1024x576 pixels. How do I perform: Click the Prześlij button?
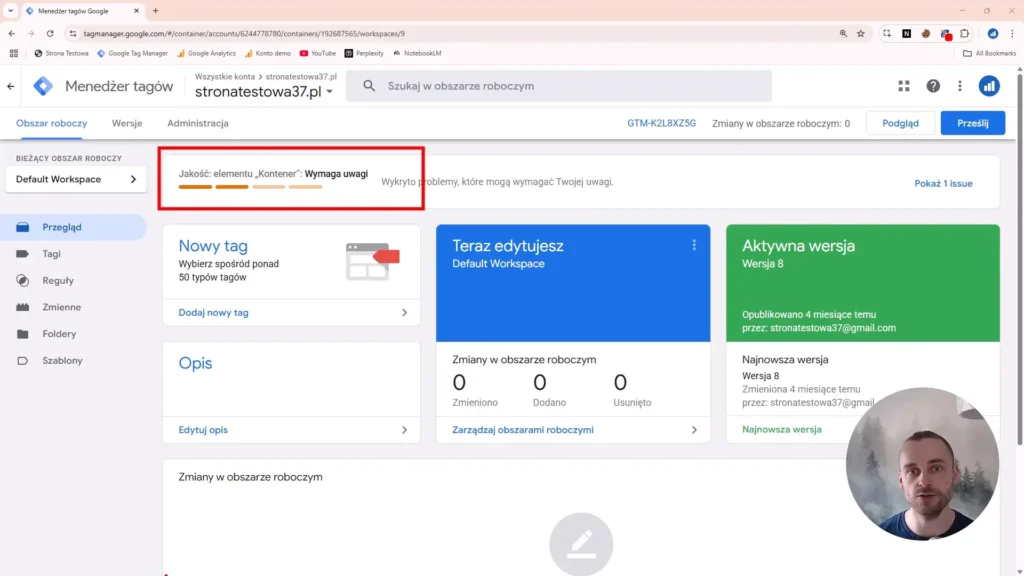click(972, 123)
